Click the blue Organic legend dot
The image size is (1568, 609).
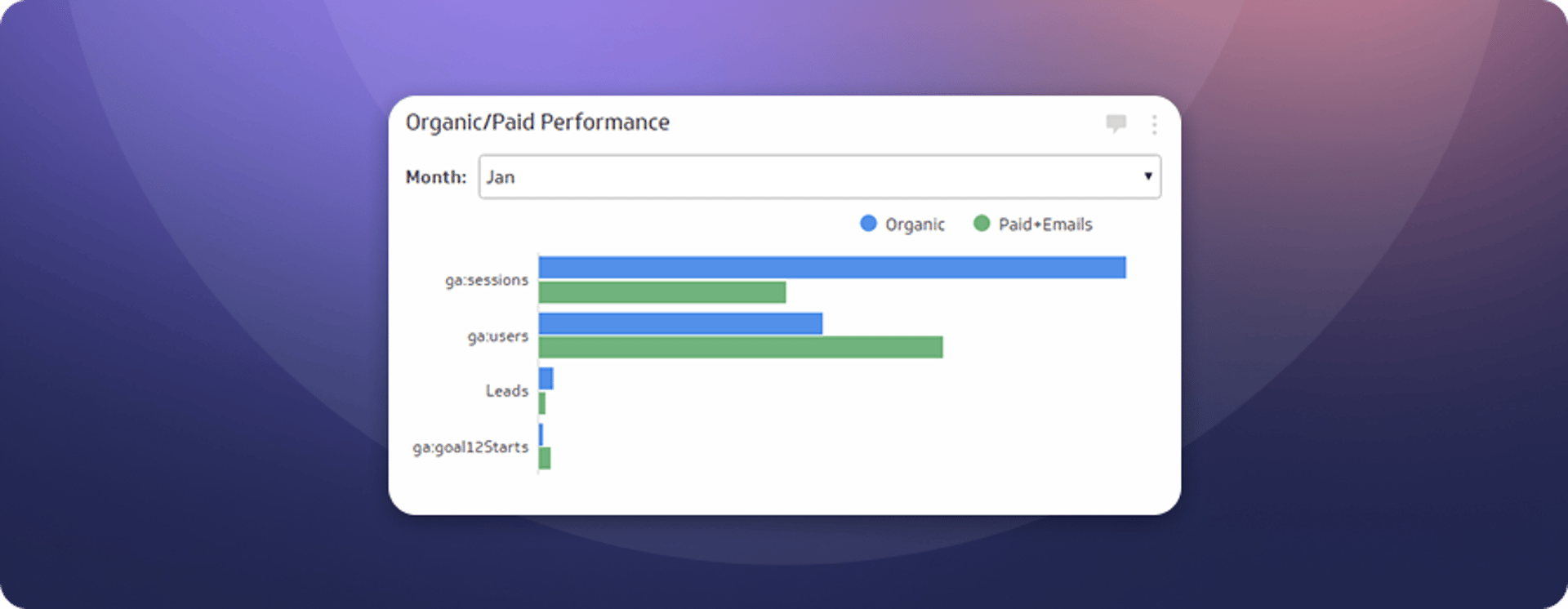pos(868,224)
